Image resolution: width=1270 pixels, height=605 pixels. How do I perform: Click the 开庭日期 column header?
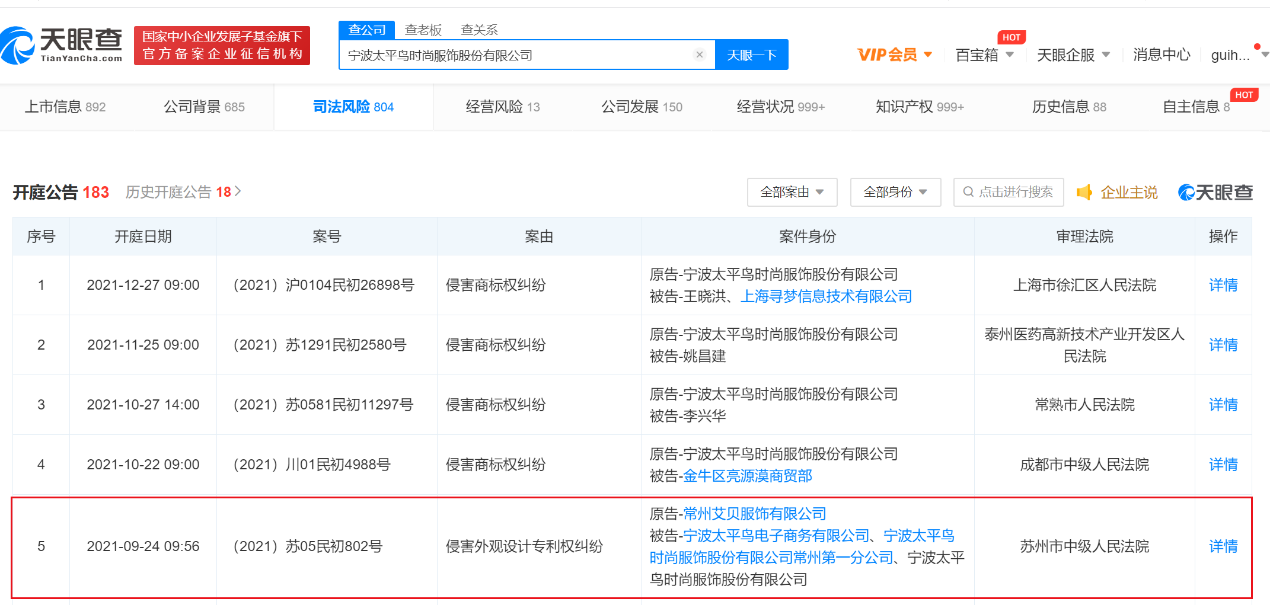143,237
